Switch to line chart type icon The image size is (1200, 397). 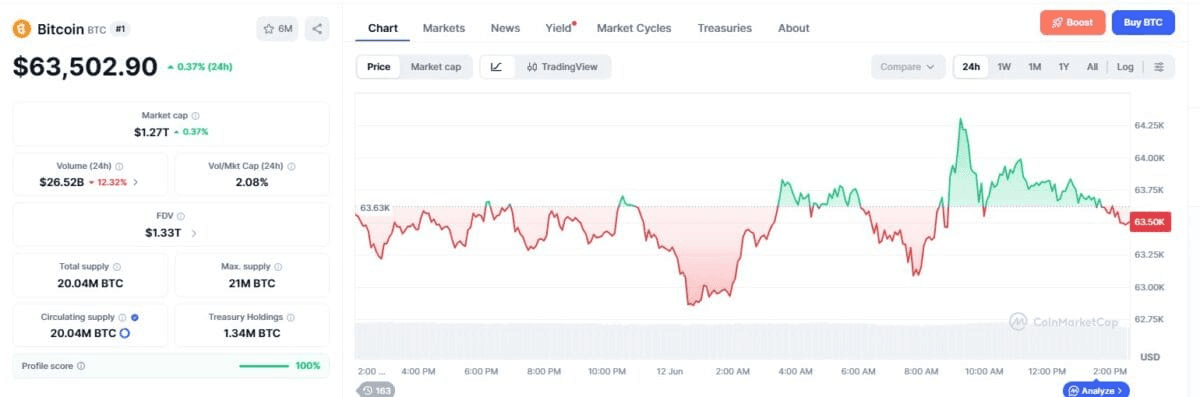[497, 67]
